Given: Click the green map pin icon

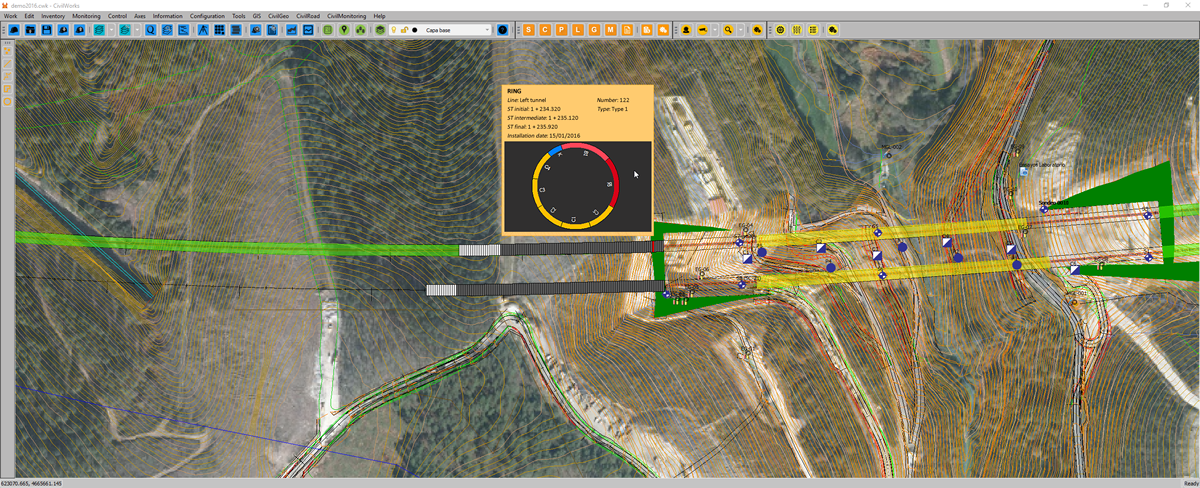Looking at the screenshot, I should pos(344,30).
